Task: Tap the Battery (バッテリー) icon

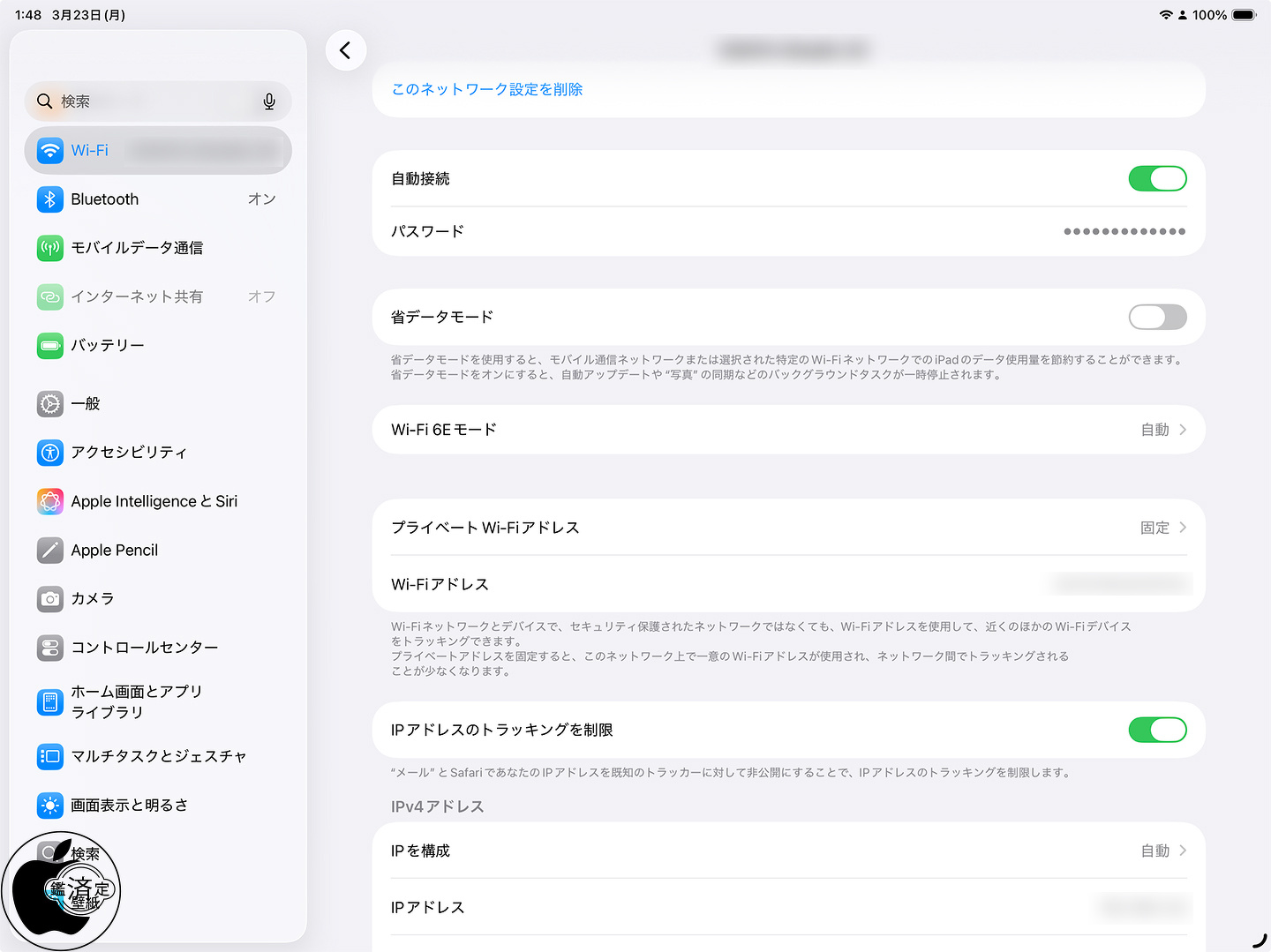Action: click(x=50, y=346)
